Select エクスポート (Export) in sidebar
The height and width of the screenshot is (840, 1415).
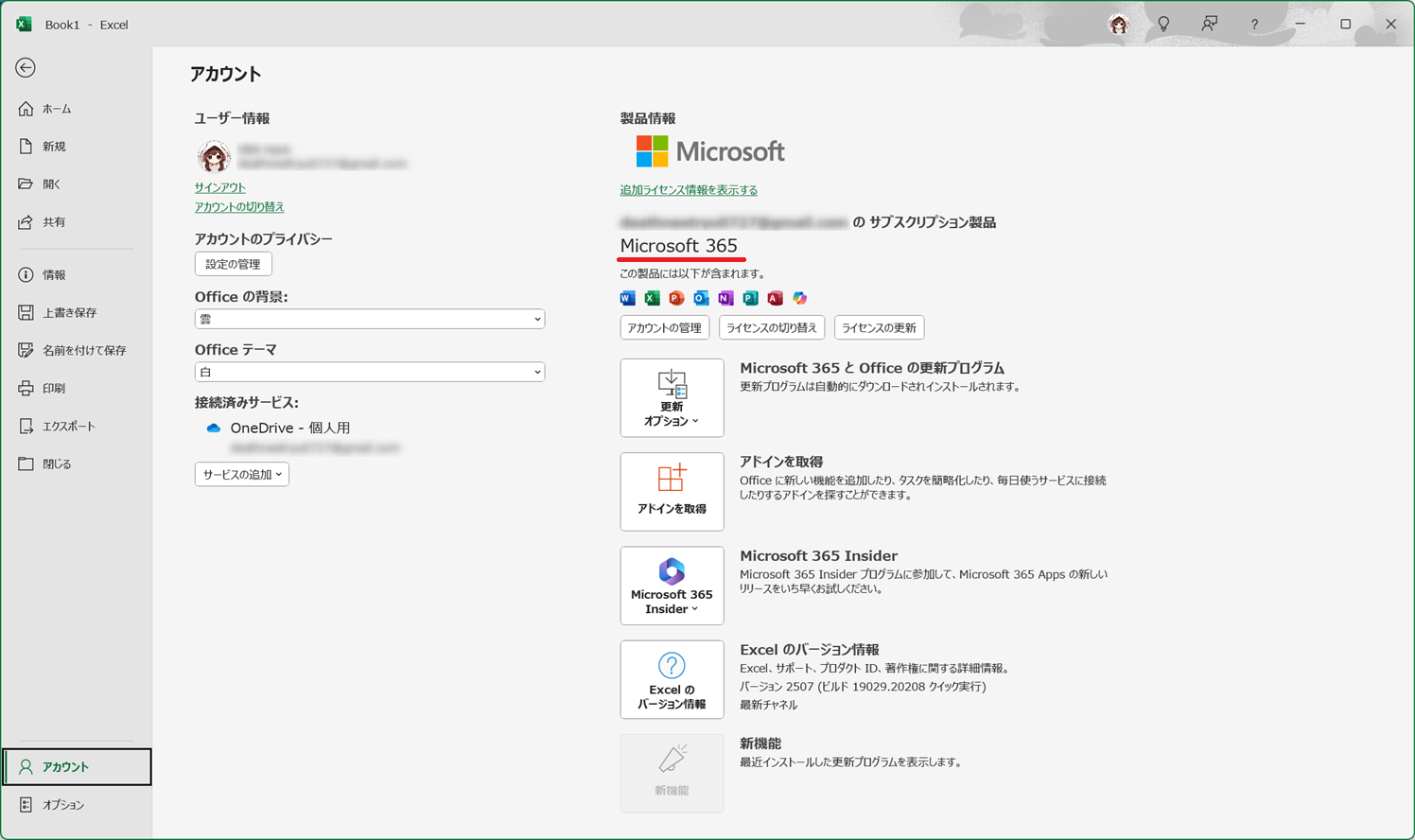[76, 427]
